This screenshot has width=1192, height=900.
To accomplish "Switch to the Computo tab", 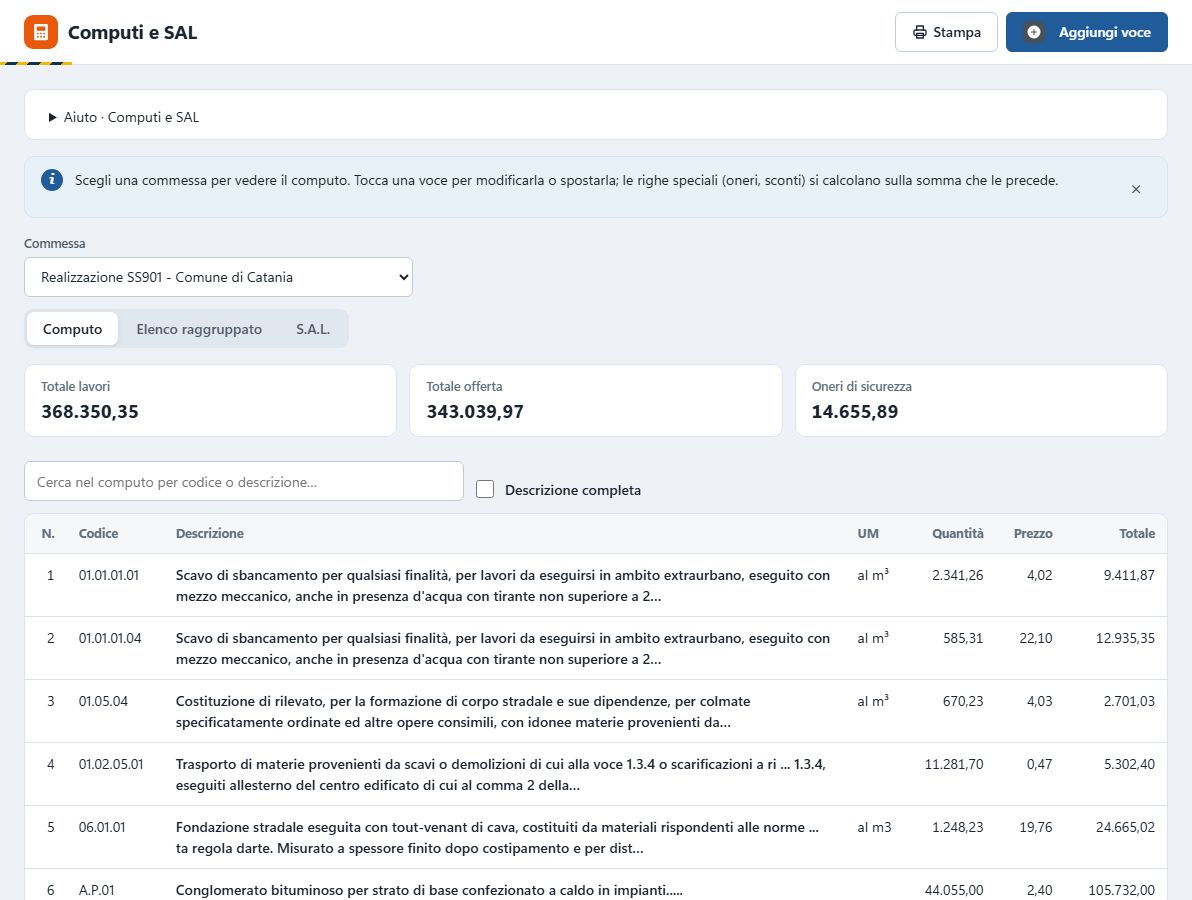I will [72, 328].
